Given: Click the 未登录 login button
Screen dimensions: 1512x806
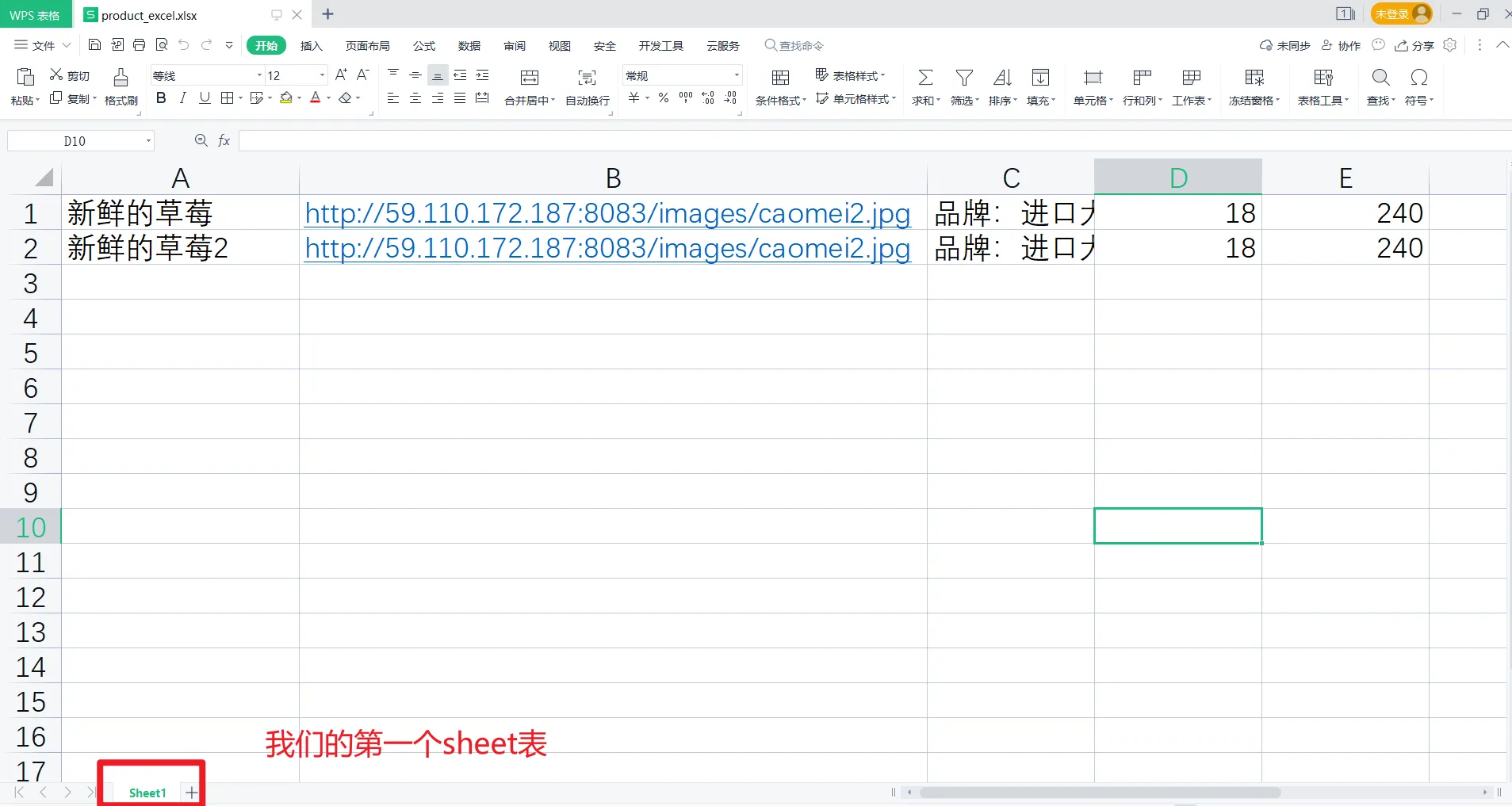Looking at the screenshot, I should tap(1402, 13).
